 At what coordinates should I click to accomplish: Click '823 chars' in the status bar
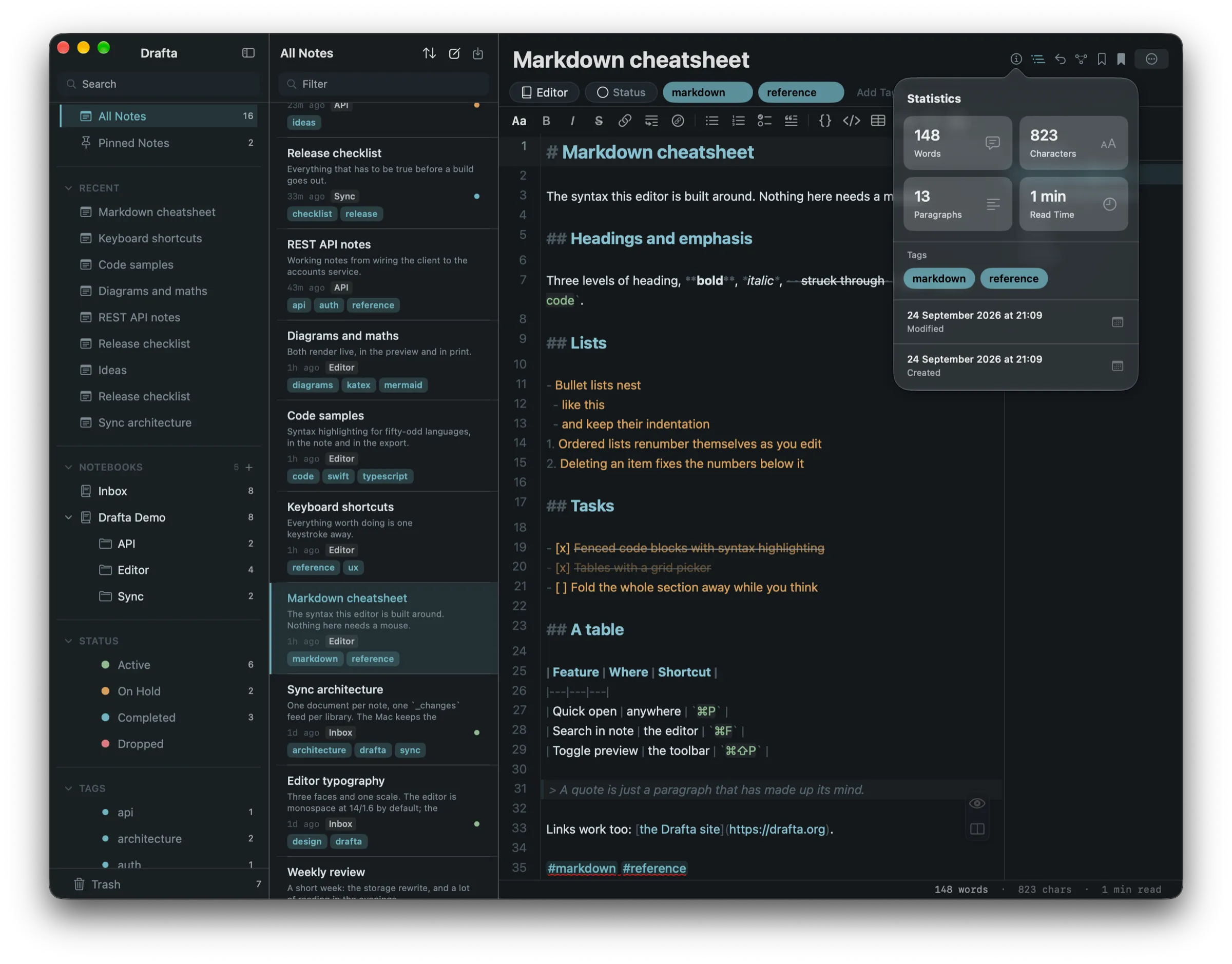click(1045, 890)
